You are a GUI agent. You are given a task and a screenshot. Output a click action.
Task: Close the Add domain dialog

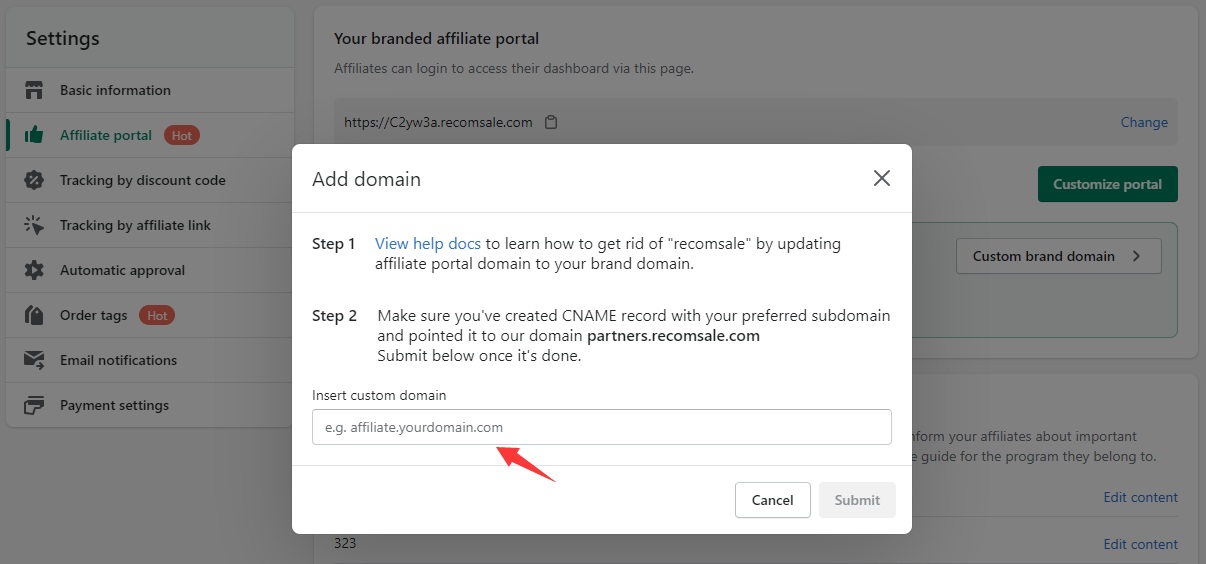pos(881,178)
